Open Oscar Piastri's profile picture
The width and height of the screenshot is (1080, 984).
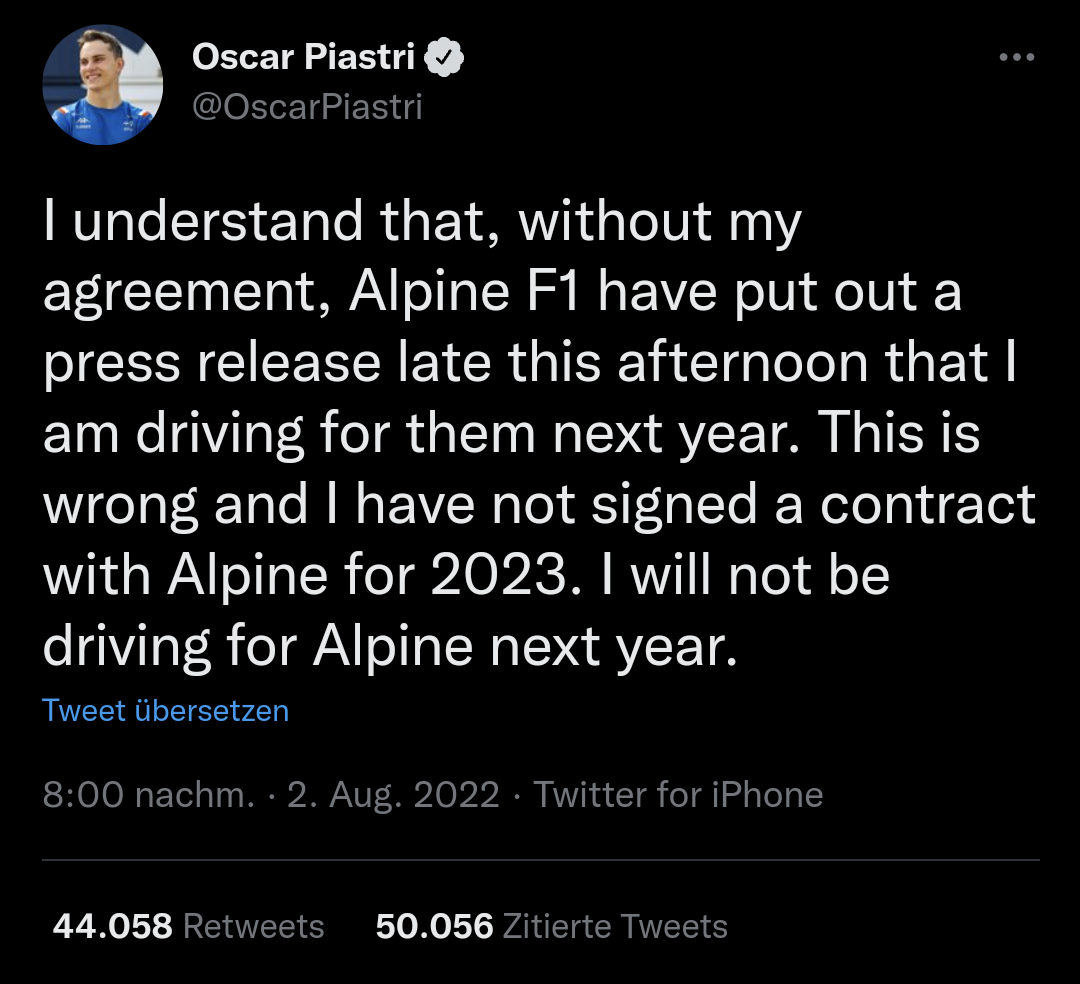(102, 85)
